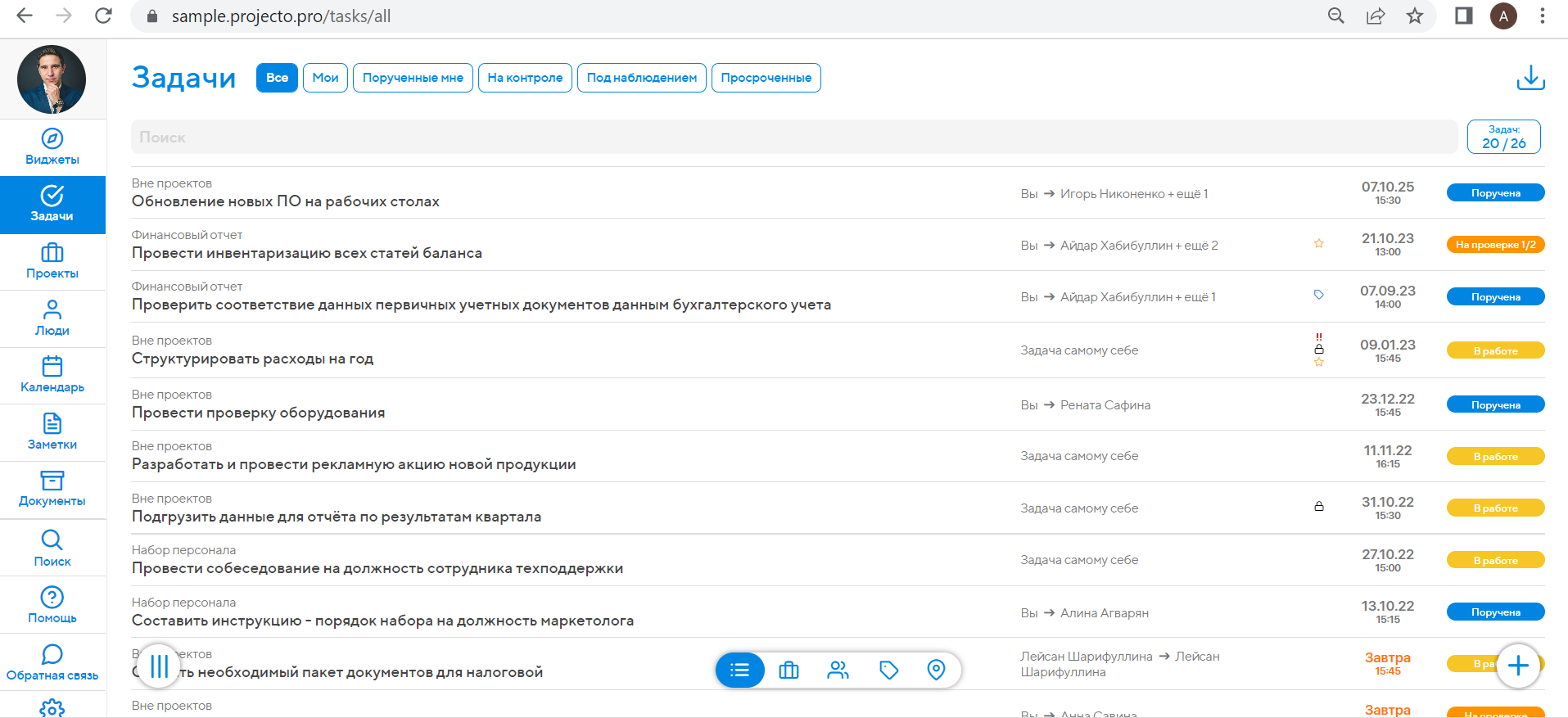Open the Виджеты compass icon

tap(52, 138)
